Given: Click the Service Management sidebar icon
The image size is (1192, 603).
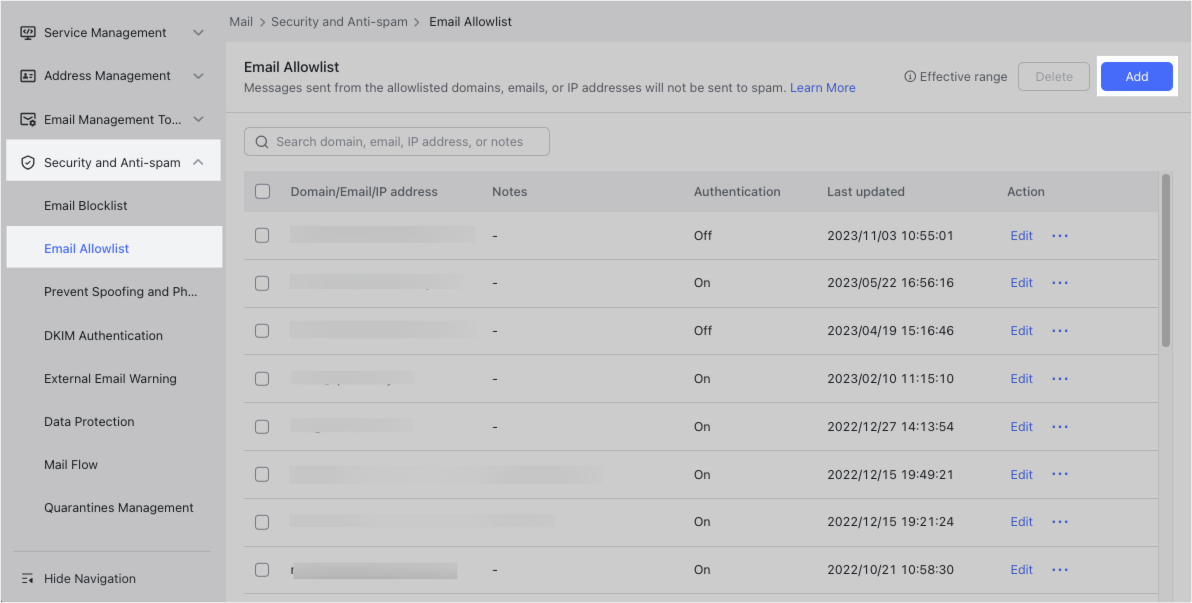Looking at the screenshot, I should (x=28, y=32).
